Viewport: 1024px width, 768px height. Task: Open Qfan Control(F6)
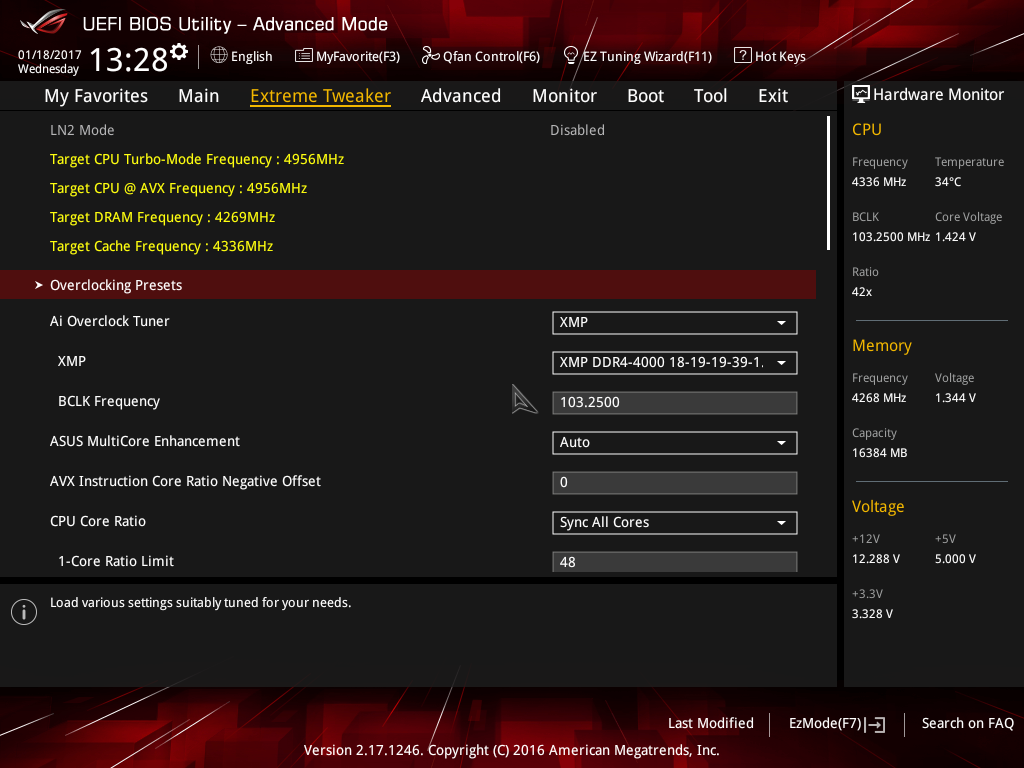pos(481,56)
